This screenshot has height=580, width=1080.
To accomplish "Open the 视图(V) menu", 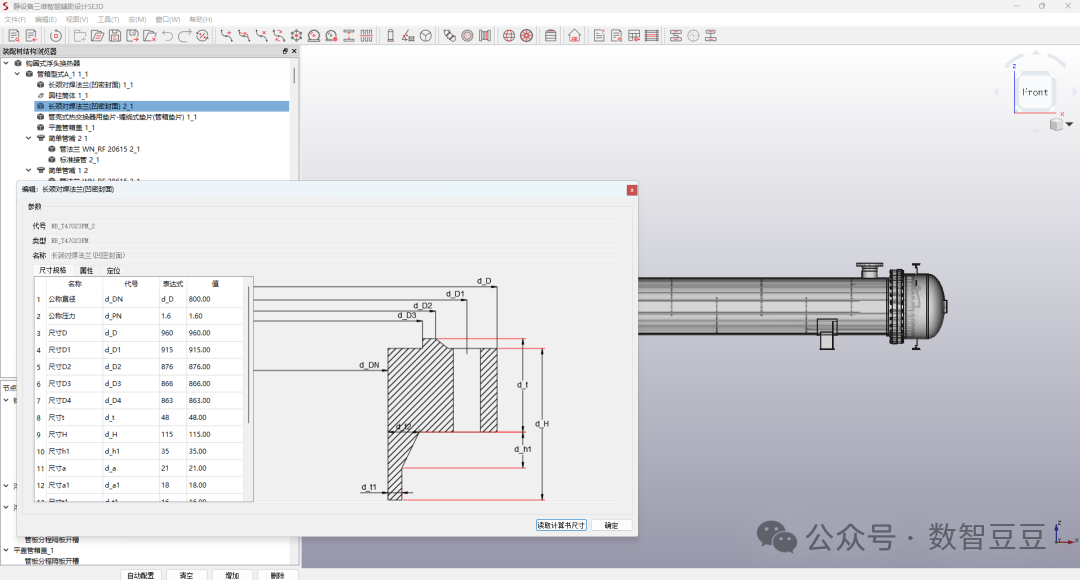I will [76, 19].
